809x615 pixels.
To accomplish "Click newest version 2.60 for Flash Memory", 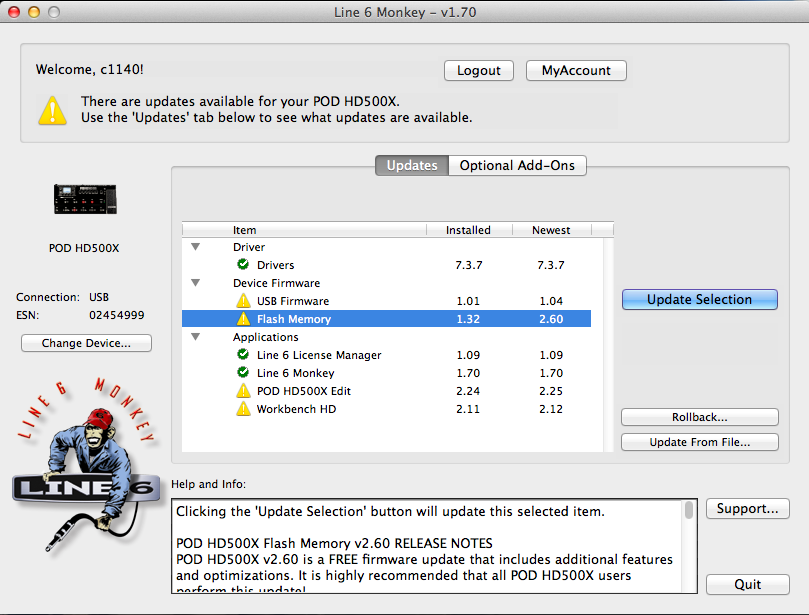I will (551, 319).
